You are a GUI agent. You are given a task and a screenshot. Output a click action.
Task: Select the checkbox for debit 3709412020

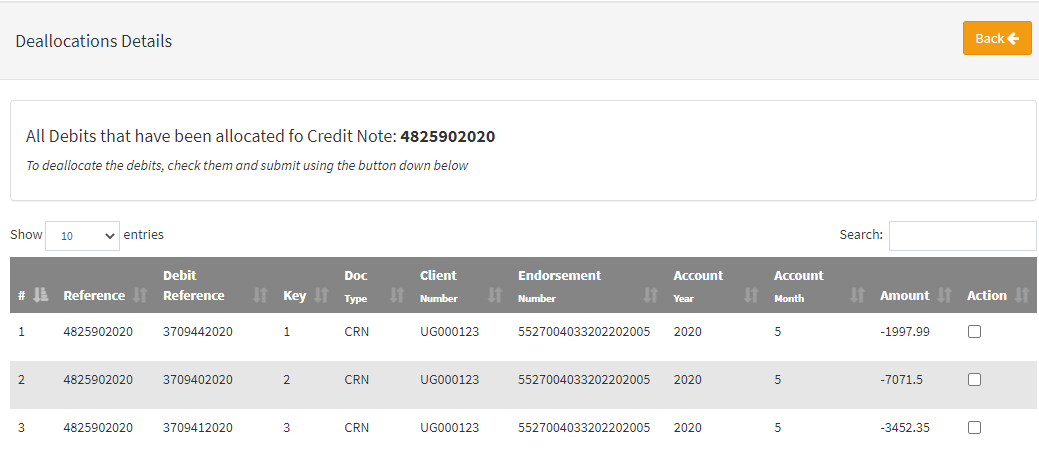point(974,427)
